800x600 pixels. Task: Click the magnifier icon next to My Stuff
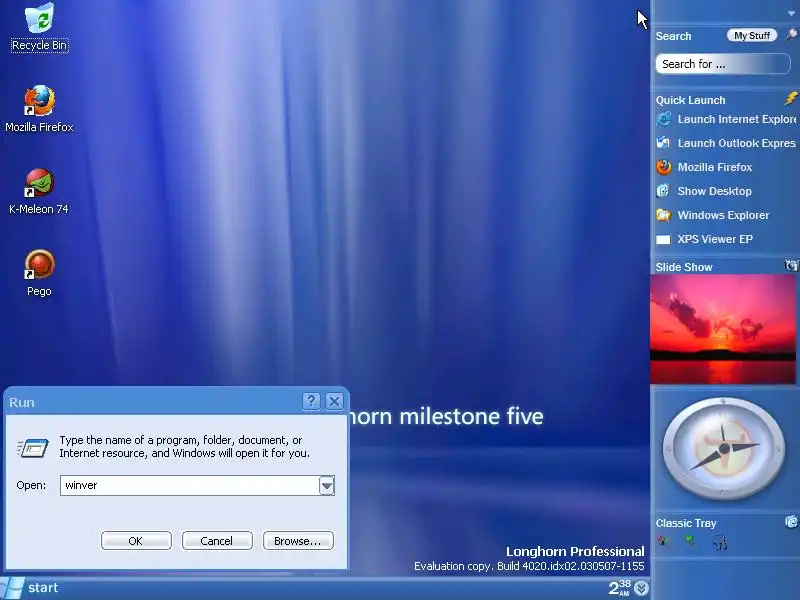pyautogui.click(x=791, y=35)
